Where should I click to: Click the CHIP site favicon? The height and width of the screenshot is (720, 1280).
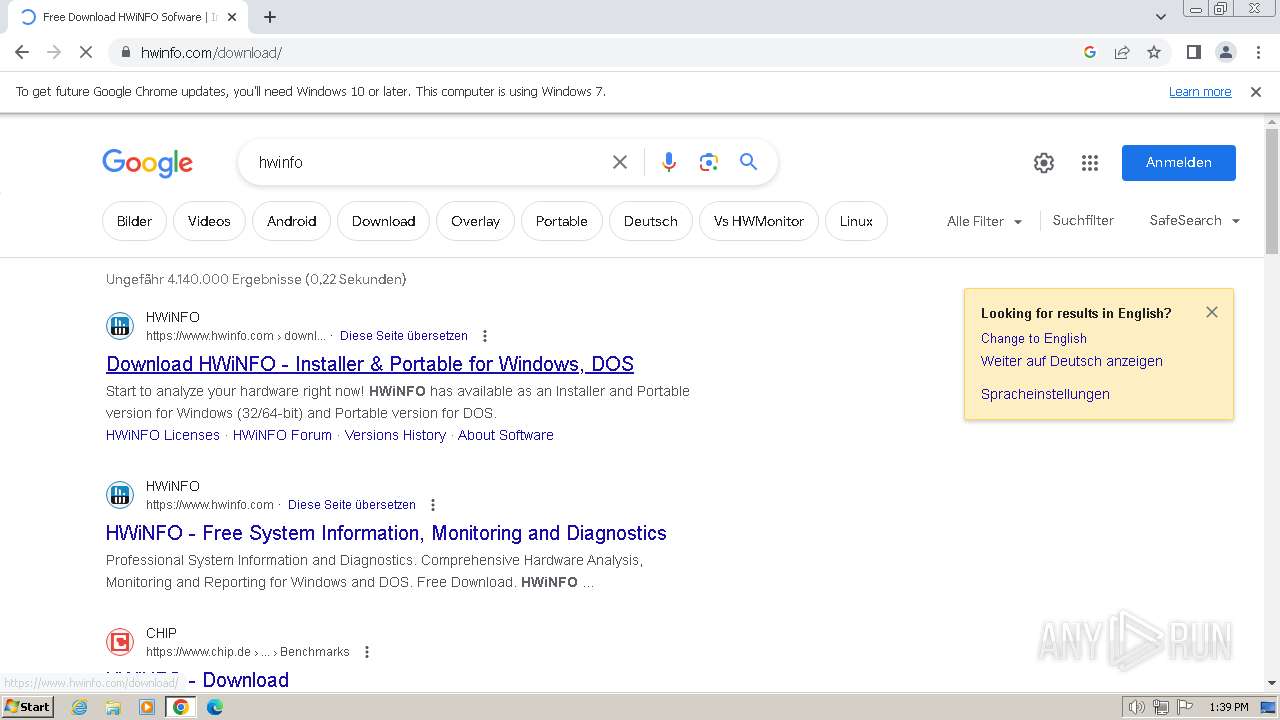(x=120, y=641)
